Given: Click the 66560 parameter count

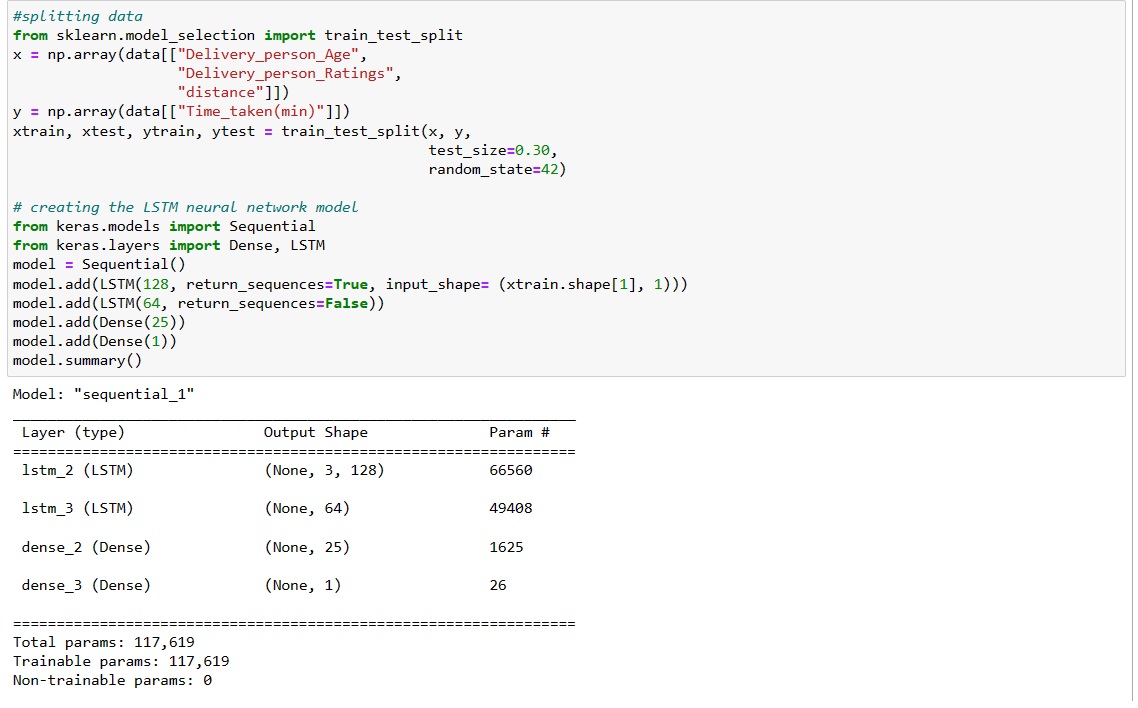Looking at the screenshot, I should click(510, 470).
